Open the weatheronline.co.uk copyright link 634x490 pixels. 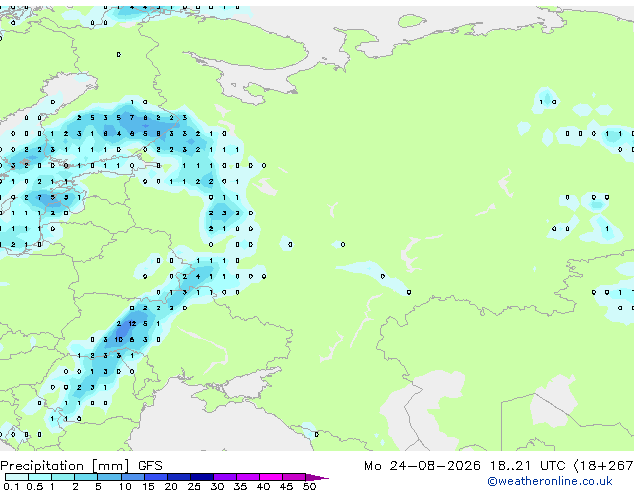(550, 481)
